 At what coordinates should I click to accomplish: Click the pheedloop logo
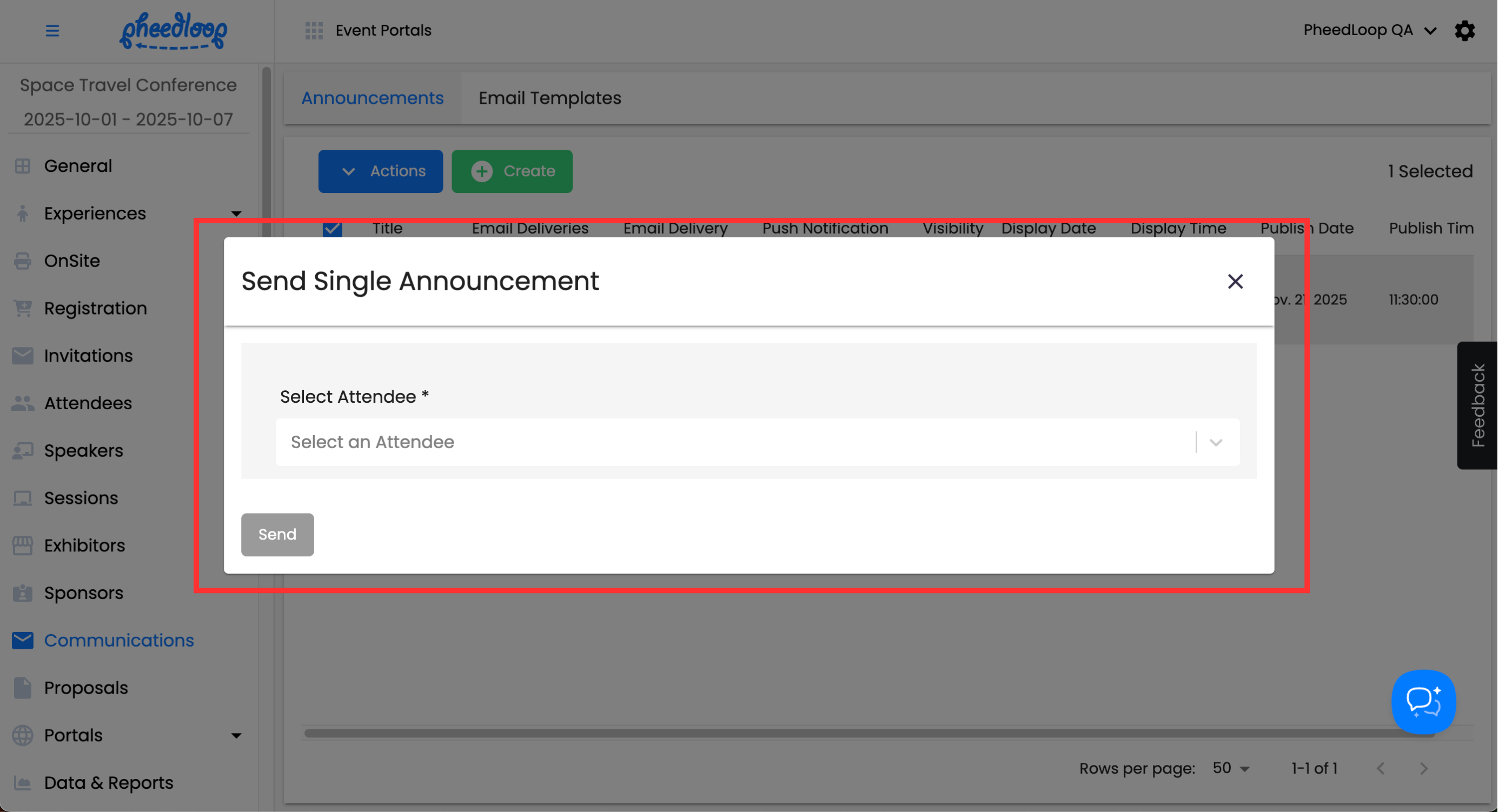[174, 30]
